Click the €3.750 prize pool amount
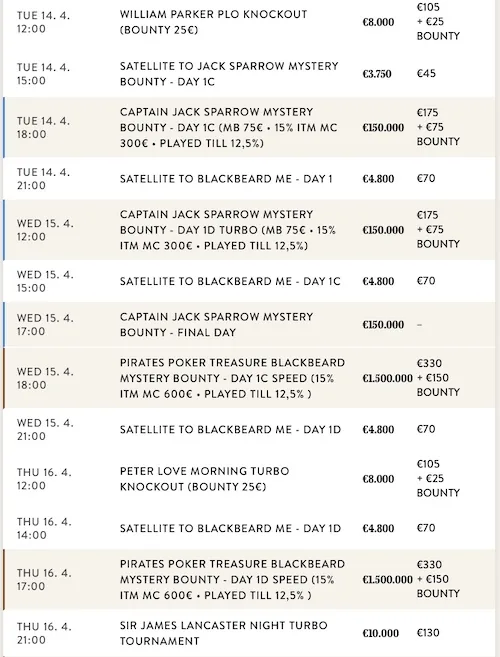 pyautogui.click(x=377, y=74)
